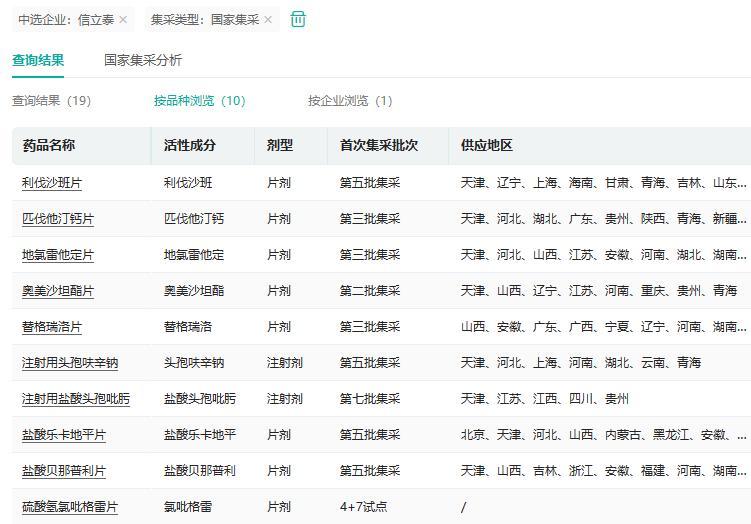The image size is (751, 524).
Task: Click 第三批集采 in the 匹伐他汀钙片 row
Action: (x=370, y=219)
